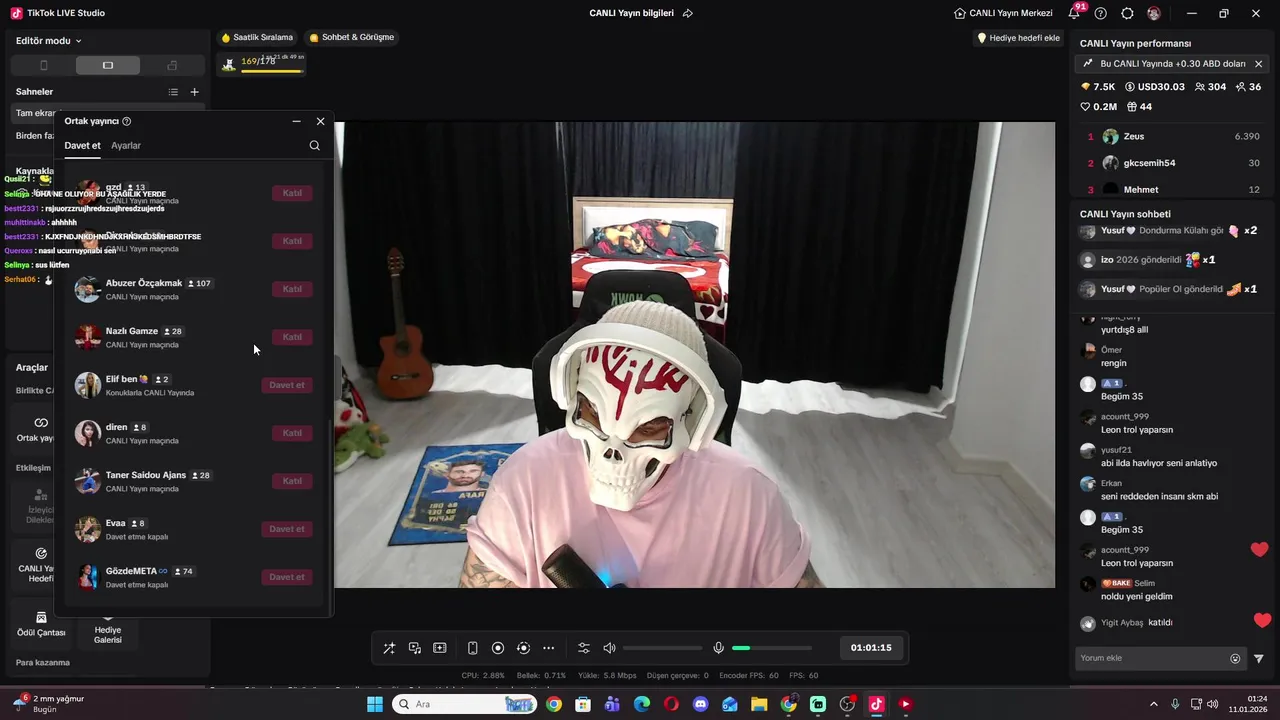Image resolution: width=1280 pixels, height=720 pixels.
Task: Switch to dual-screen layout mode
Action: click(x=172, y=65)
